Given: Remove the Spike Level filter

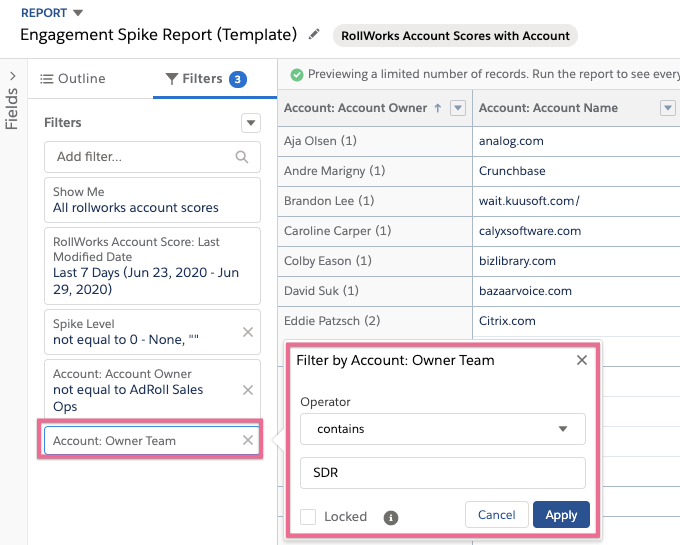Looking at the screenshot, I should [248, 332].
